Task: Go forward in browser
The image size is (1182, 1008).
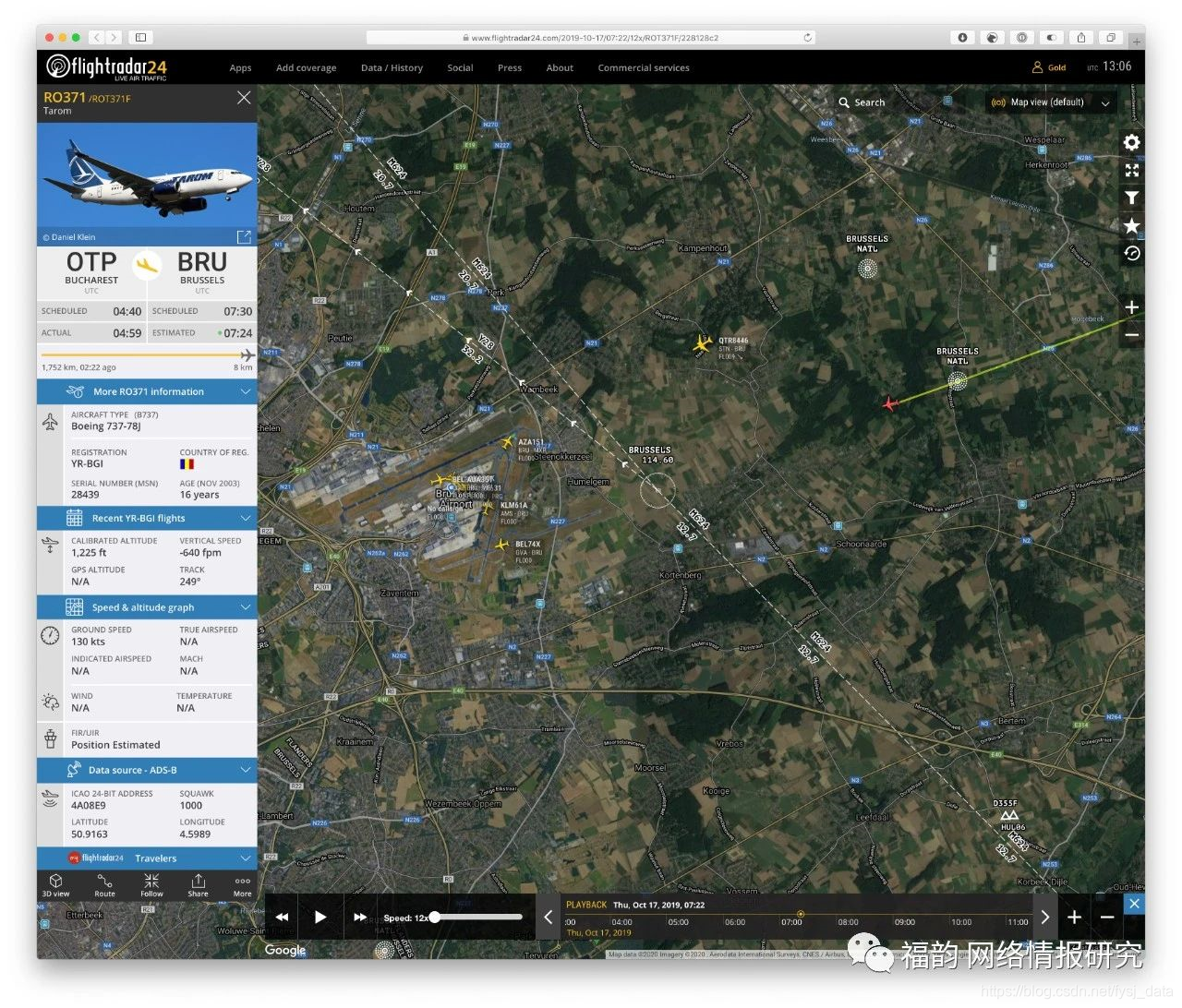Action: coord(114,38)
